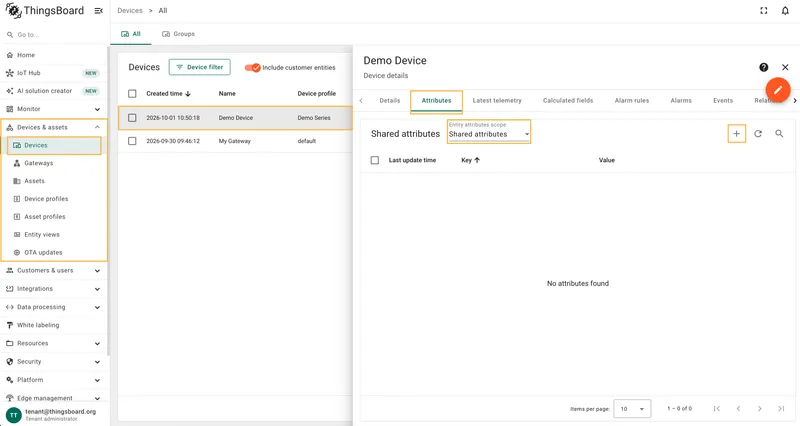800x426 pixels.
Task: Open tenant@thingsboard.org user profile
Action: (55, 415)
